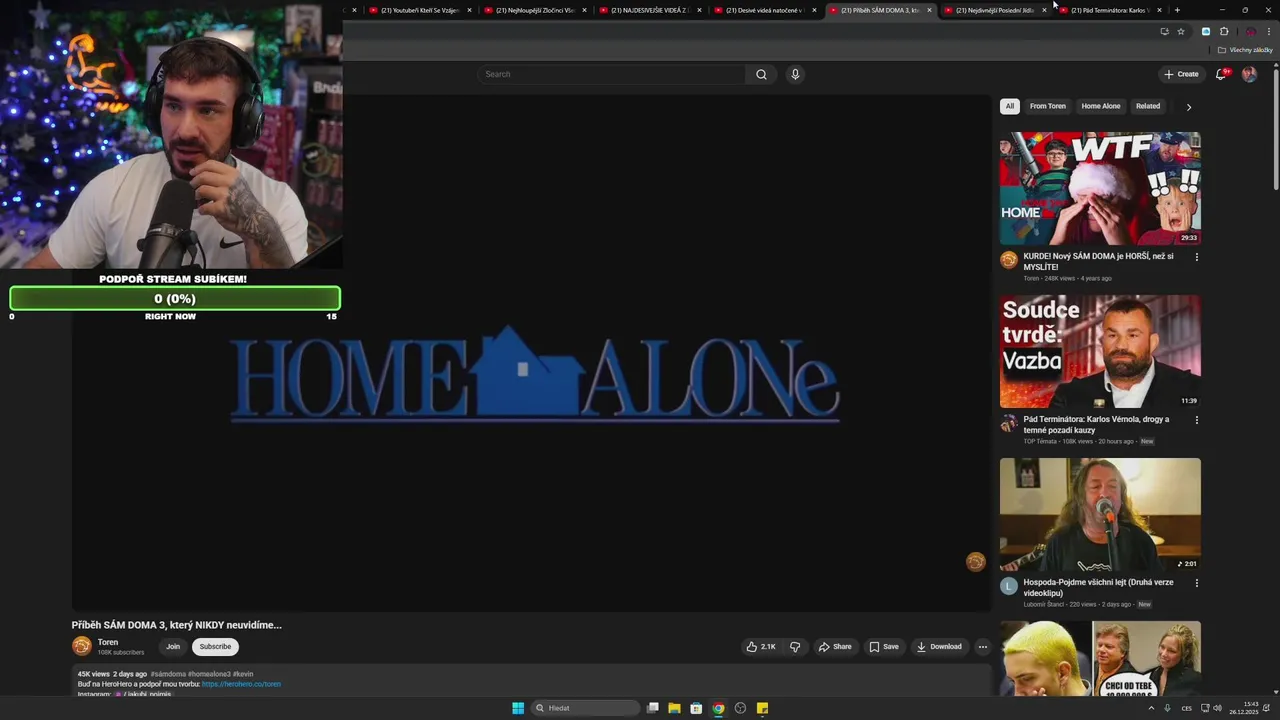Open Windows Start menu
The image size is (1280, 720).
518,708
